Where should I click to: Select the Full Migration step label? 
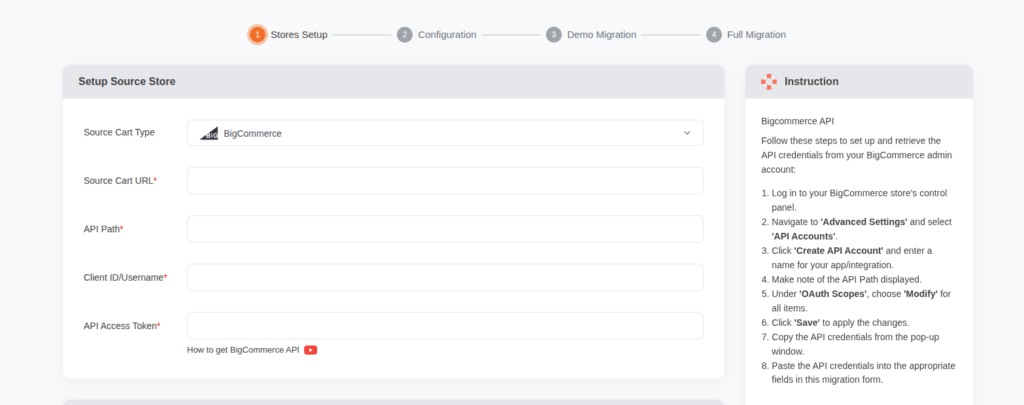756,35
